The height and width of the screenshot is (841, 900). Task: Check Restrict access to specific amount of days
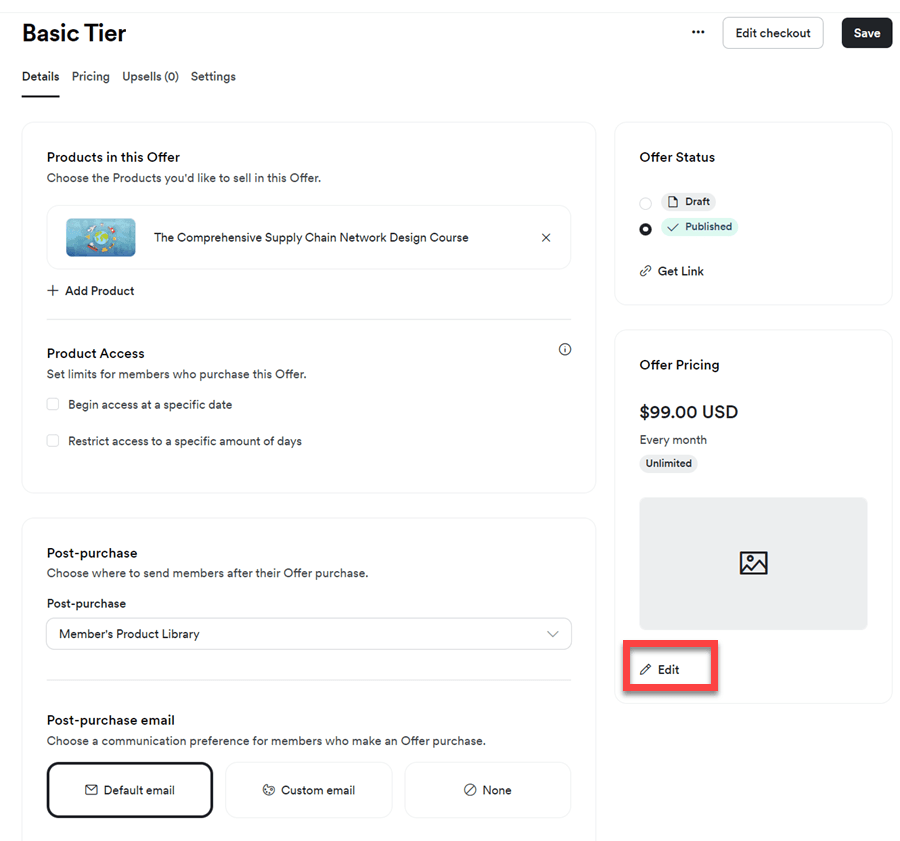click(53, 441)
